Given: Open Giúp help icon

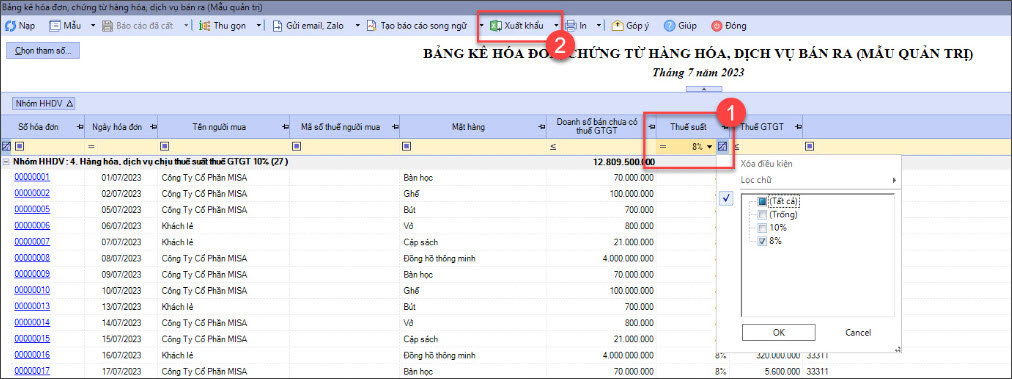Looking at the screenshot, I should 670,26.
